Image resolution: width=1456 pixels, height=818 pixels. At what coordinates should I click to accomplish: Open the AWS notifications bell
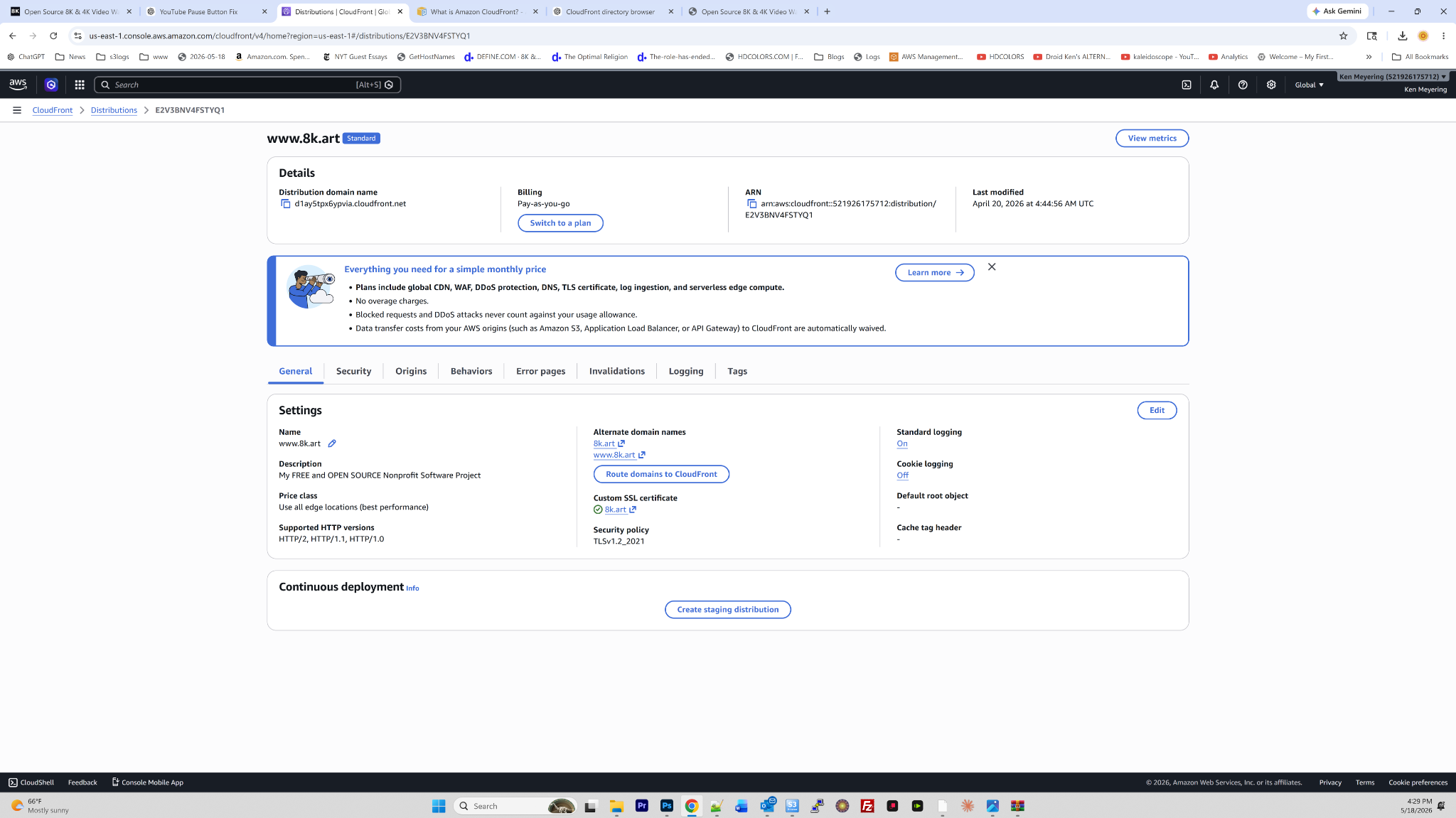tap(1214, 85)
